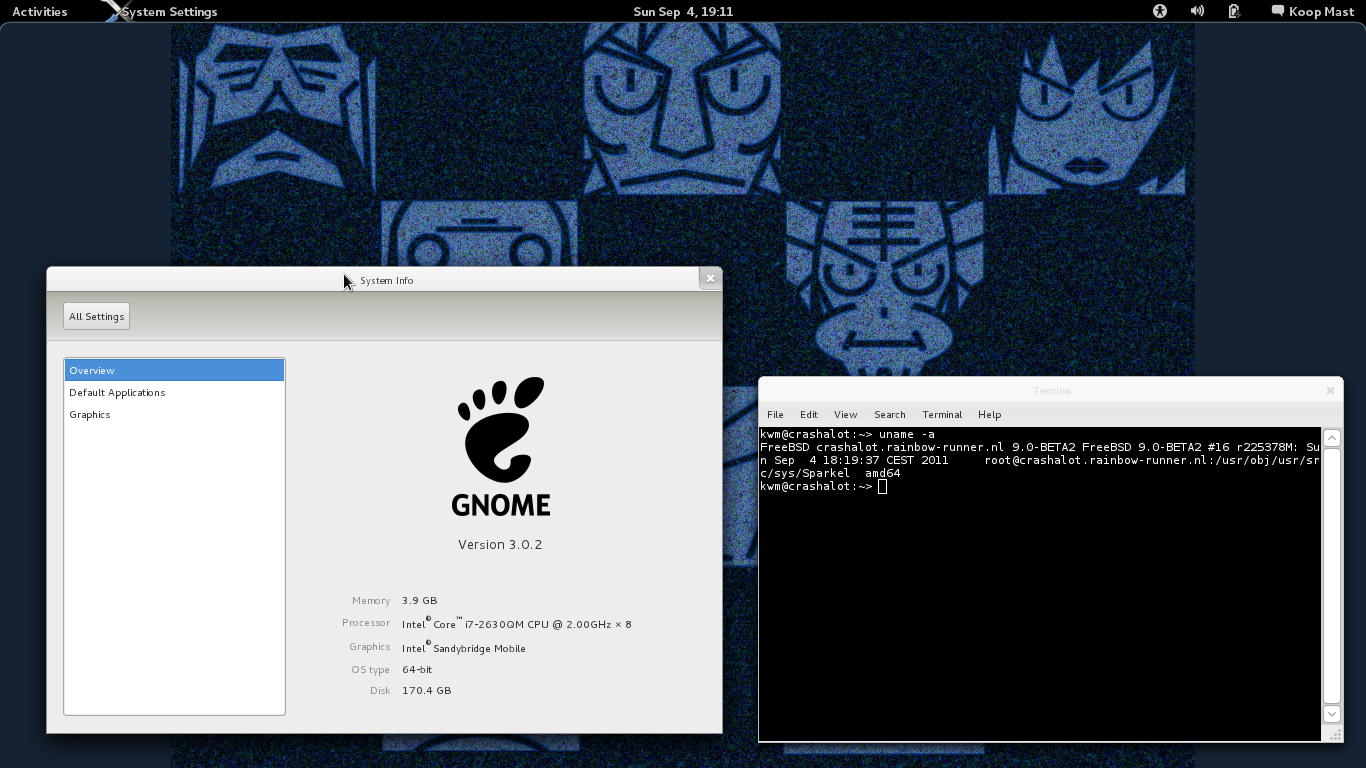
Task: Click the 170.4 GB disk value
Action: click(427, 691)
